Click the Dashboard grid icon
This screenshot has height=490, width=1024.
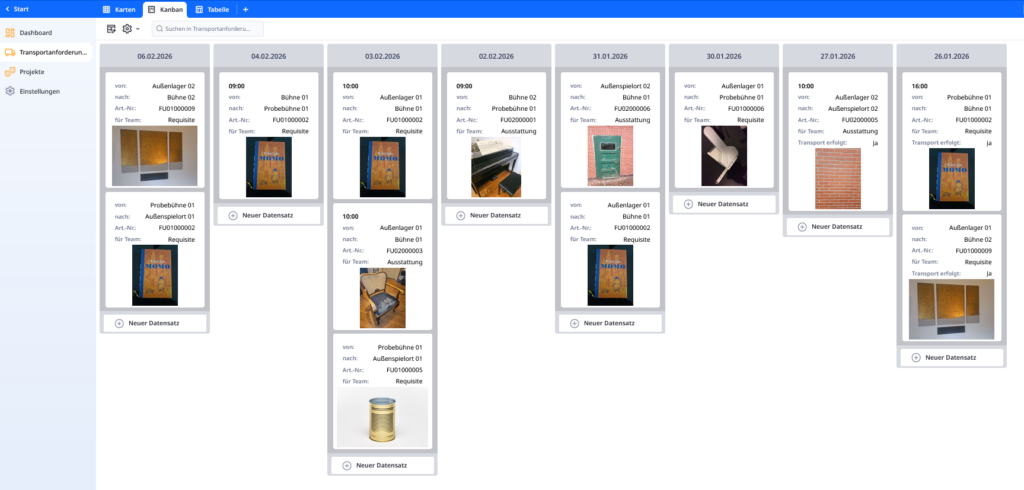10,33
